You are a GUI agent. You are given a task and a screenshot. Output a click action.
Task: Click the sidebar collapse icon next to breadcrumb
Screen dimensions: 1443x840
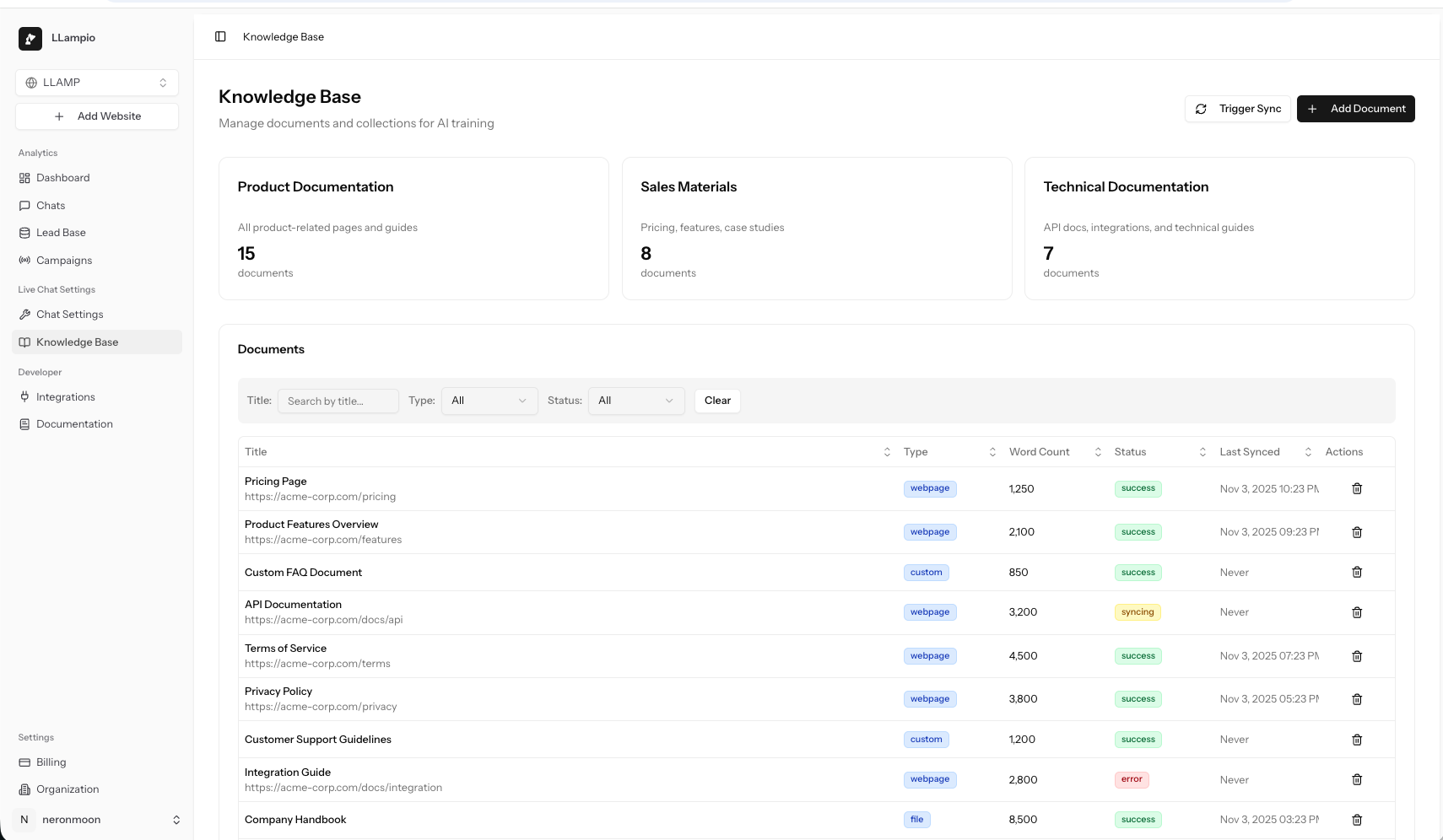220,36
